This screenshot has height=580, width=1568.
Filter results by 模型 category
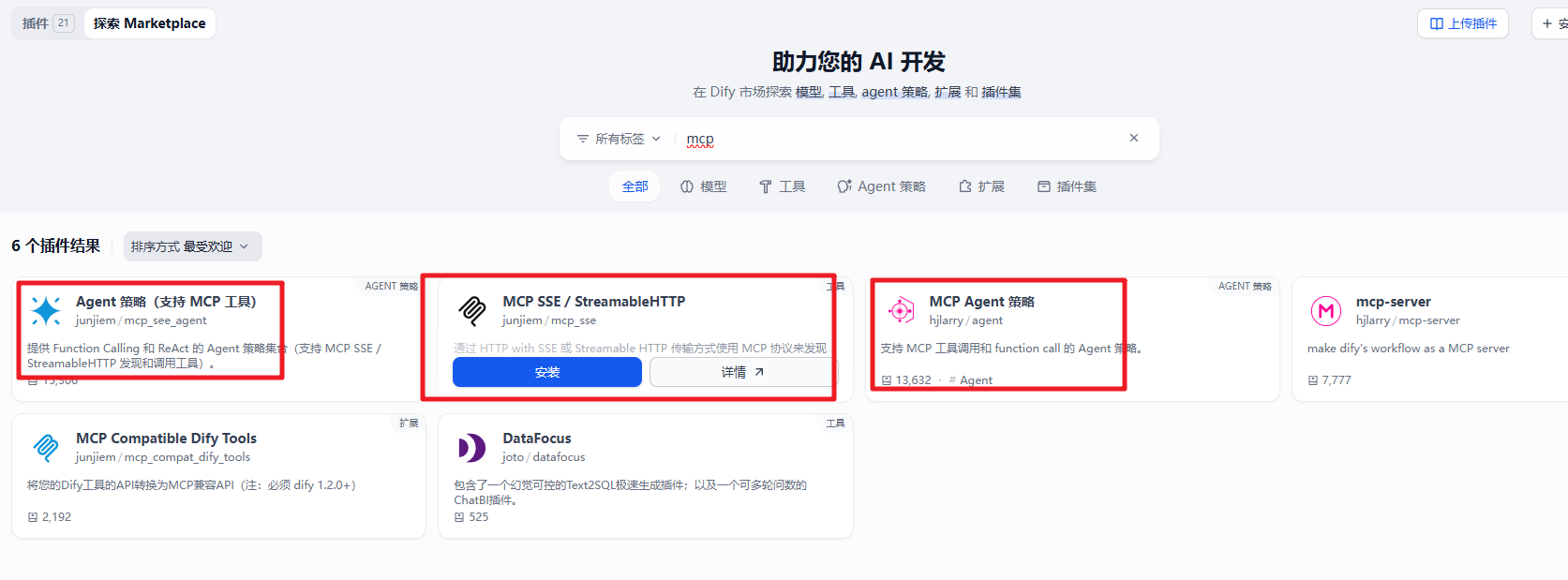[703, 186]
